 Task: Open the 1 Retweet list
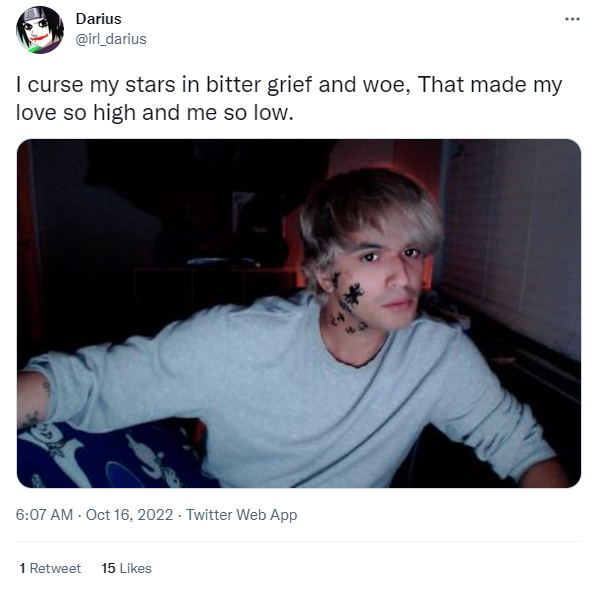tap(50, 568)
